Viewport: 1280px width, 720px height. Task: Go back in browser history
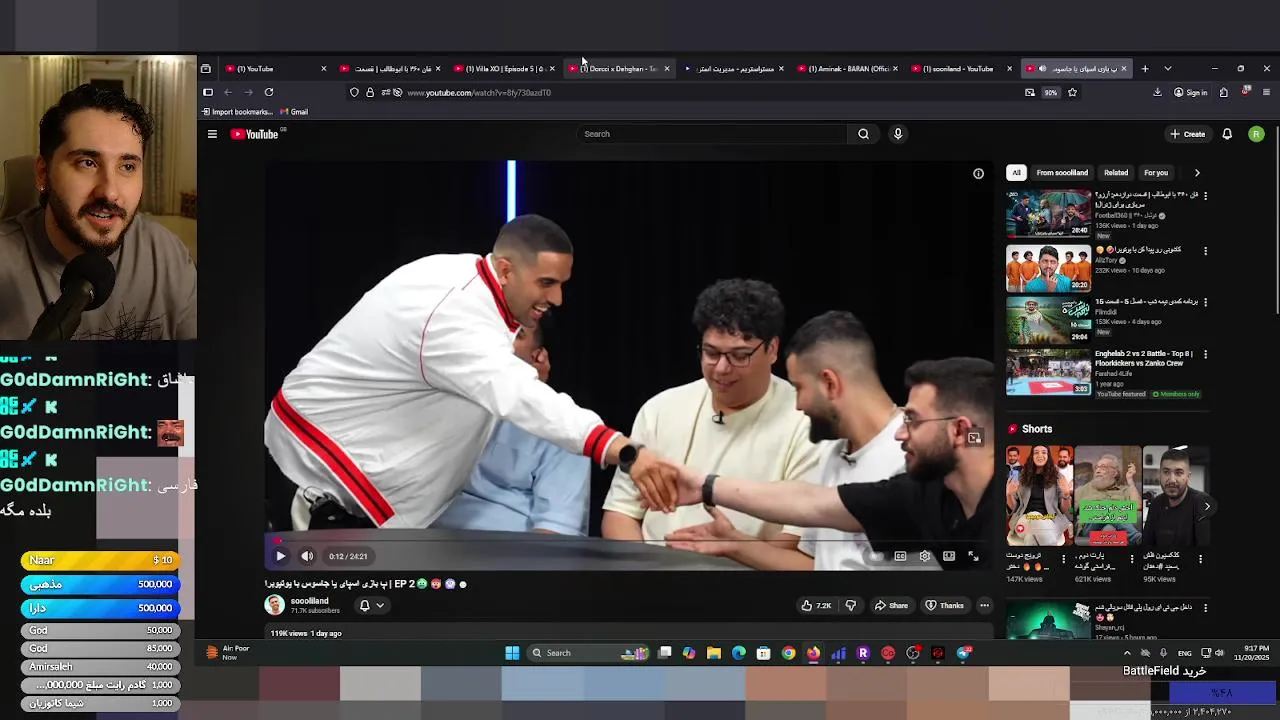pos(228,92)
